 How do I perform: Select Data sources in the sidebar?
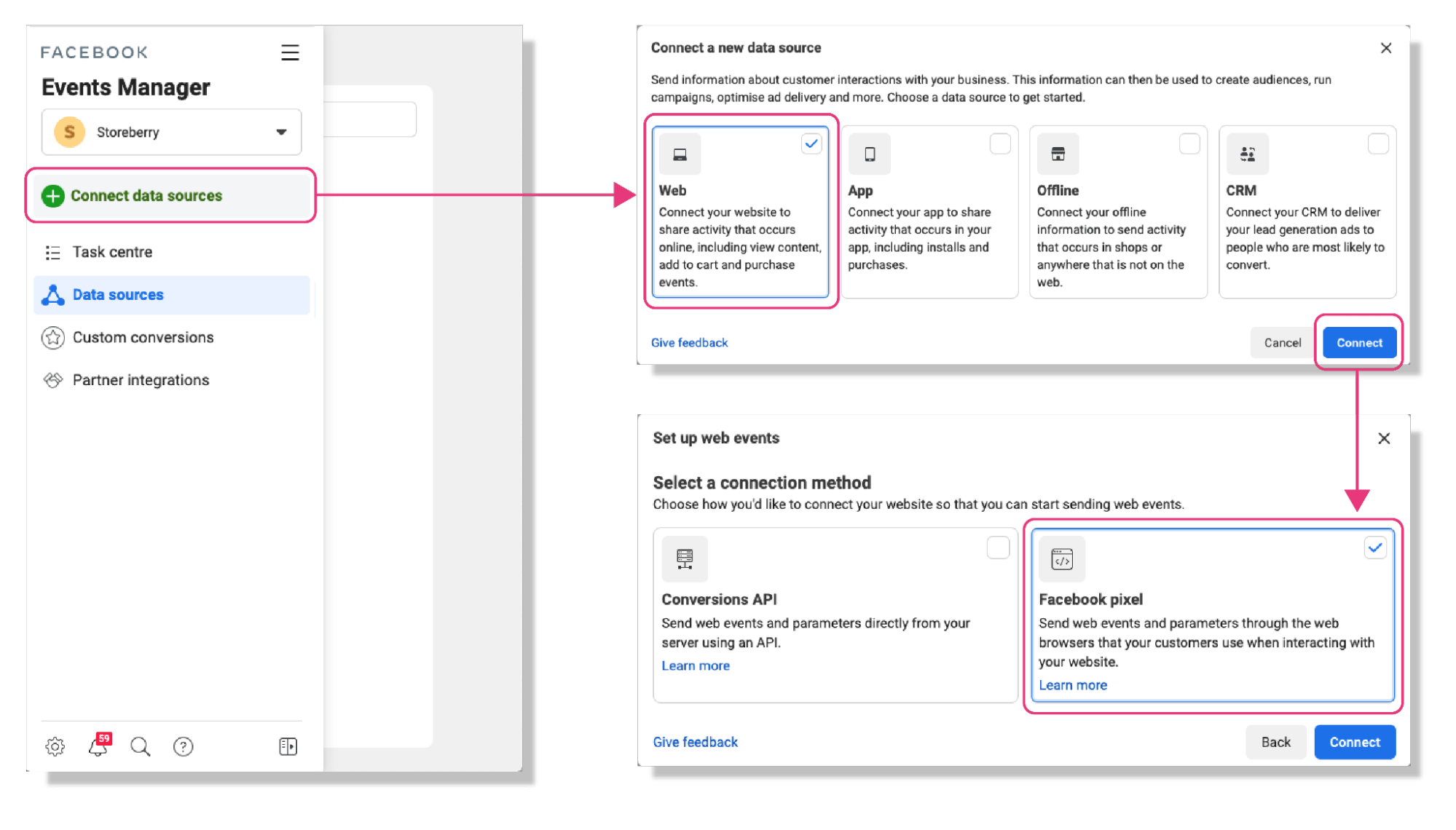click(172, 295)
